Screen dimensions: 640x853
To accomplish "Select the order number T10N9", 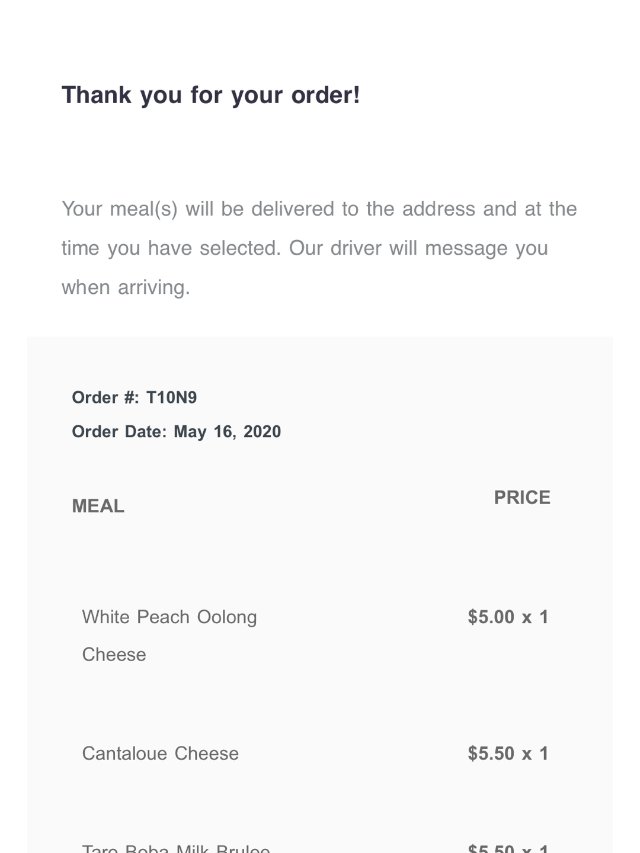I will 171,398.
